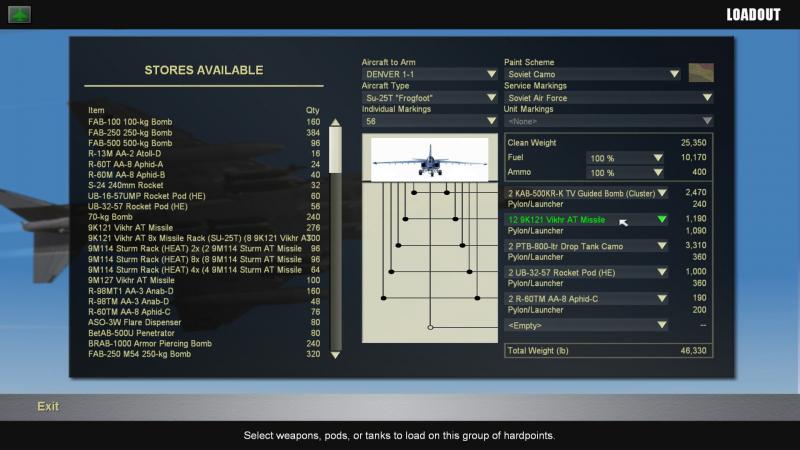Select R-60M AA-8 Aphid-B item
800x450 pixels.
204,174
